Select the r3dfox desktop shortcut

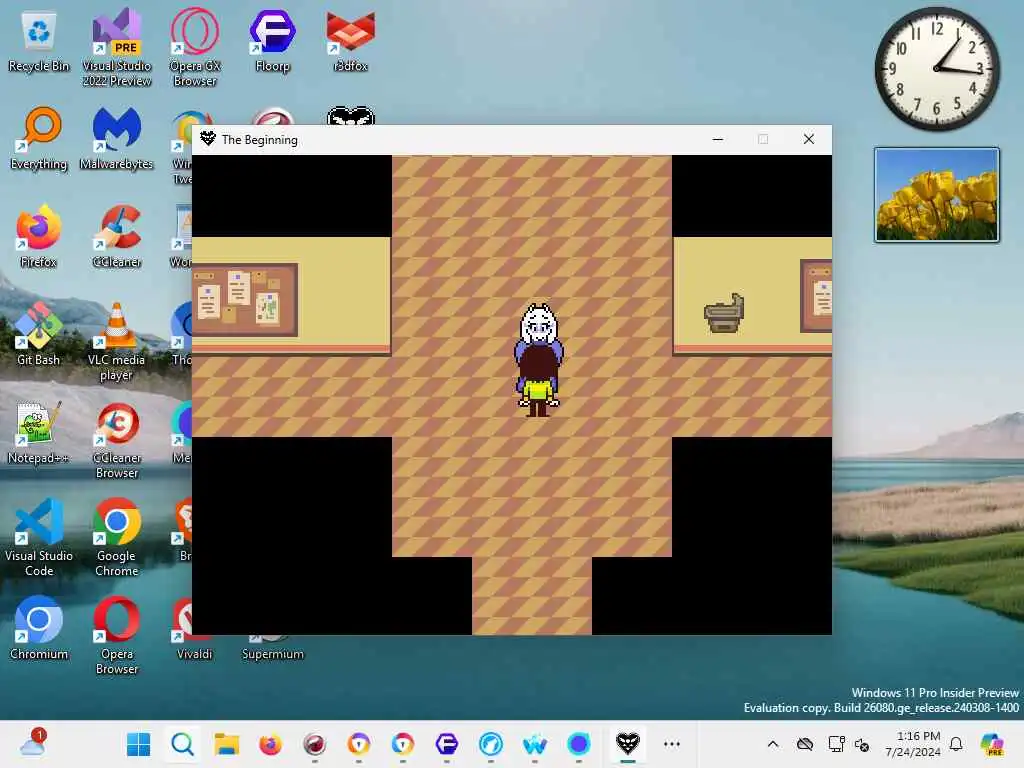point(351,40)
